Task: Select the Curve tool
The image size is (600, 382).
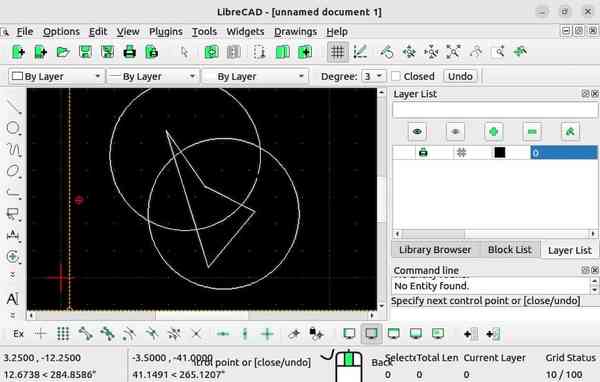Action: [x=14, y=150]
